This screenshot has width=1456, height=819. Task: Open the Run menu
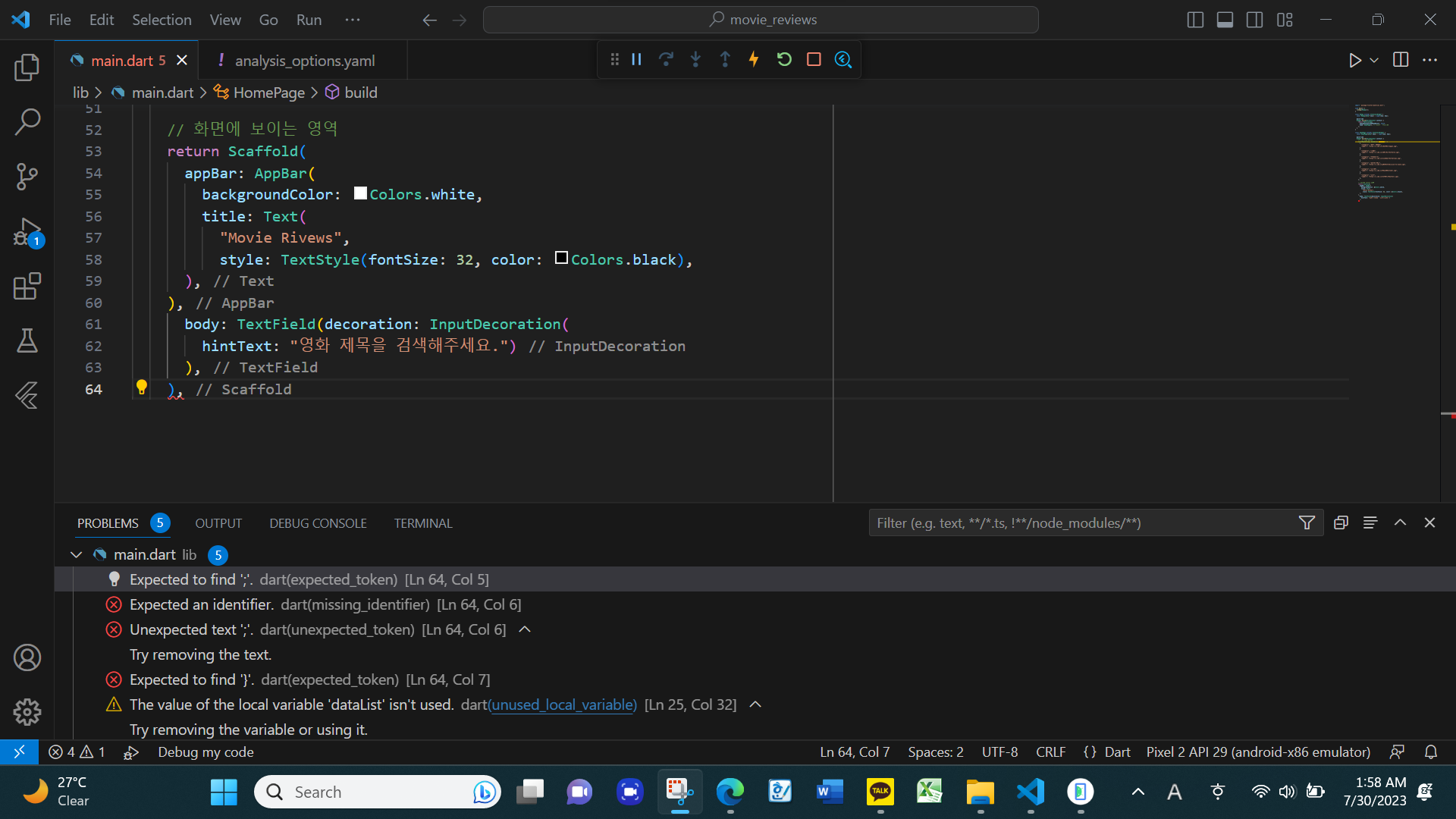tap(309, 20)
